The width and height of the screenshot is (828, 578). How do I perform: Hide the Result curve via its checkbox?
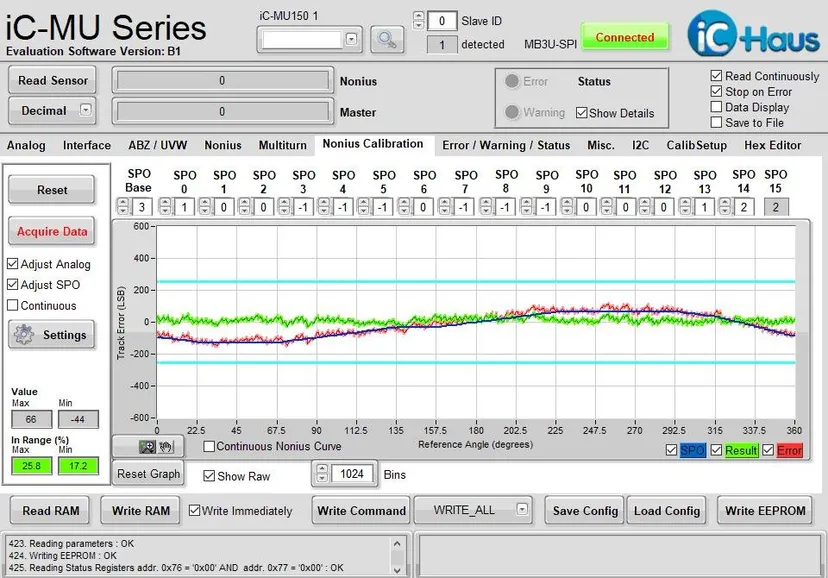coord(716,450)
